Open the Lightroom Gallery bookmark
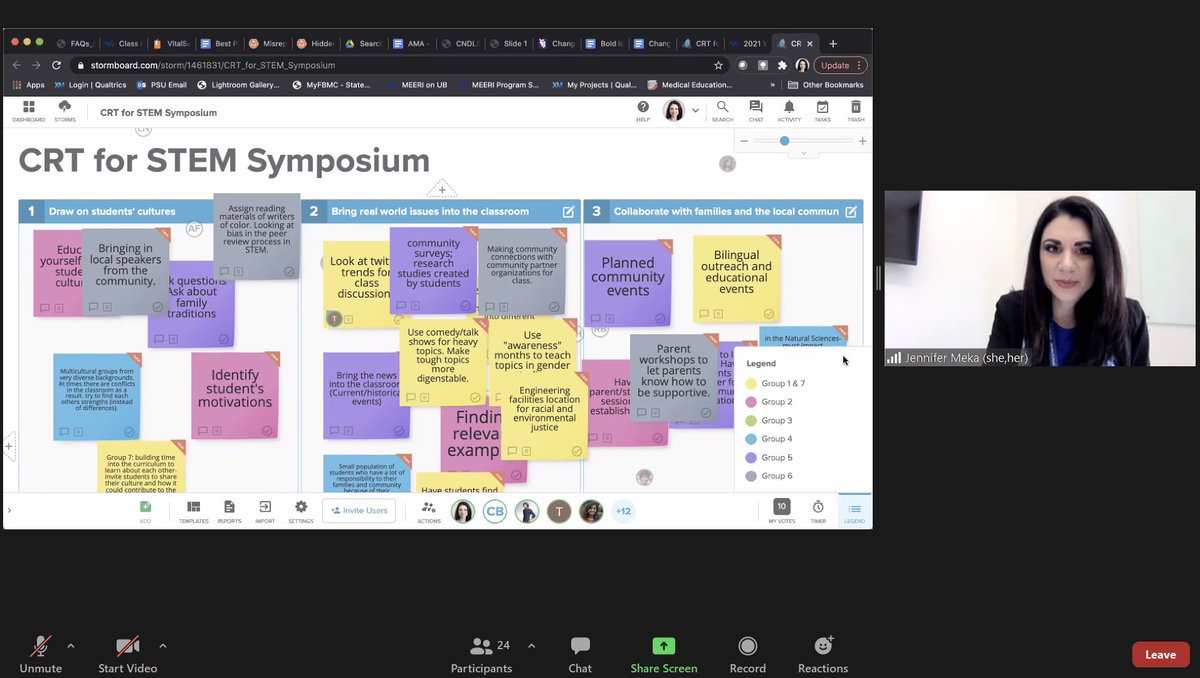 [238, 85]
